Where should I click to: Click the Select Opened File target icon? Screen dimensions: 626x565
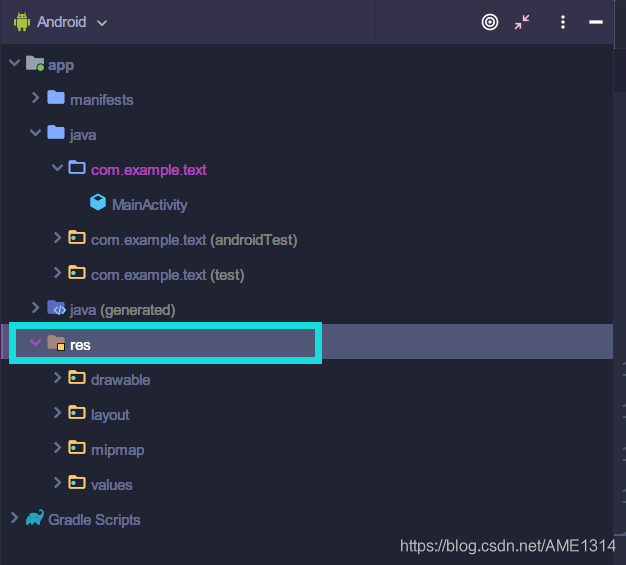click(x=490, y=22)
